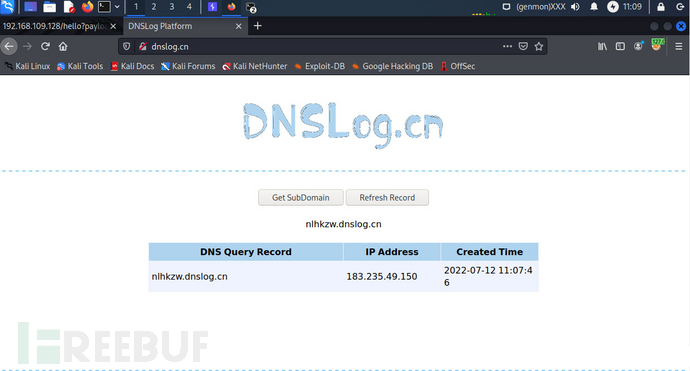The height and width of the screenshot is (371, 690).
Task: Open the Firefox account icon
Action: [x=638, y=46]
